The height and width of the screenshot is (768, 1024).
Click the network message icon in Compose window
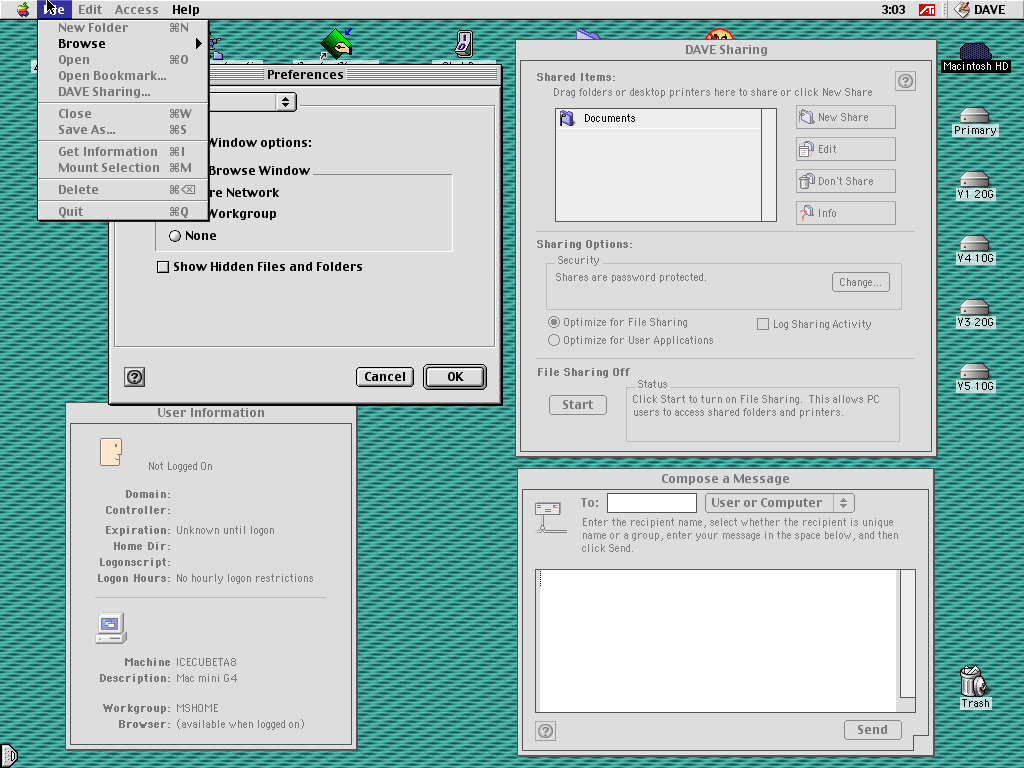pyautogui.click(x=551, y=517)
